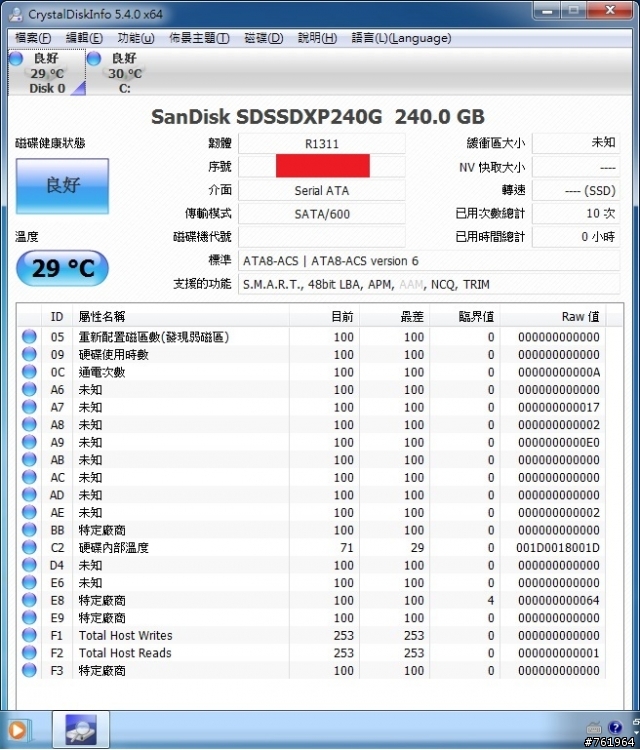Select the 硬碟內部溫度 attribute name

(x=113, y=548)
